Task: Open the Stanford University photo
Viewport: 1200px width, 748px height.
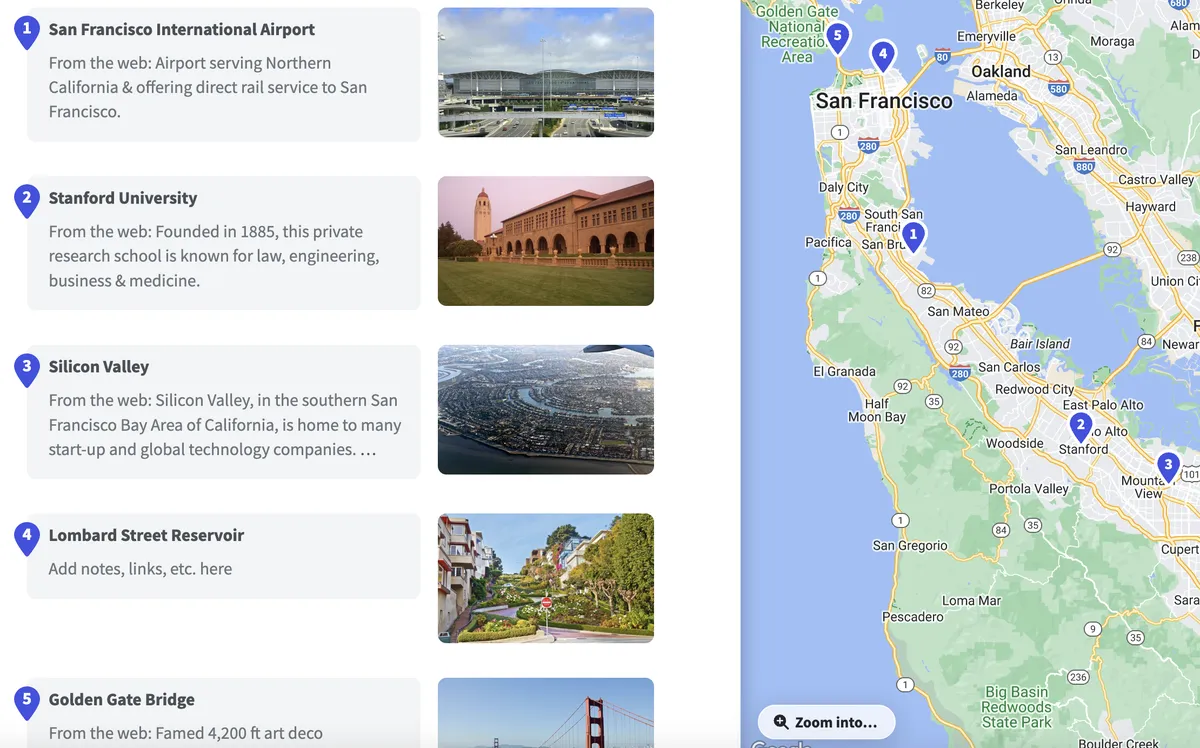Action: 545,240
